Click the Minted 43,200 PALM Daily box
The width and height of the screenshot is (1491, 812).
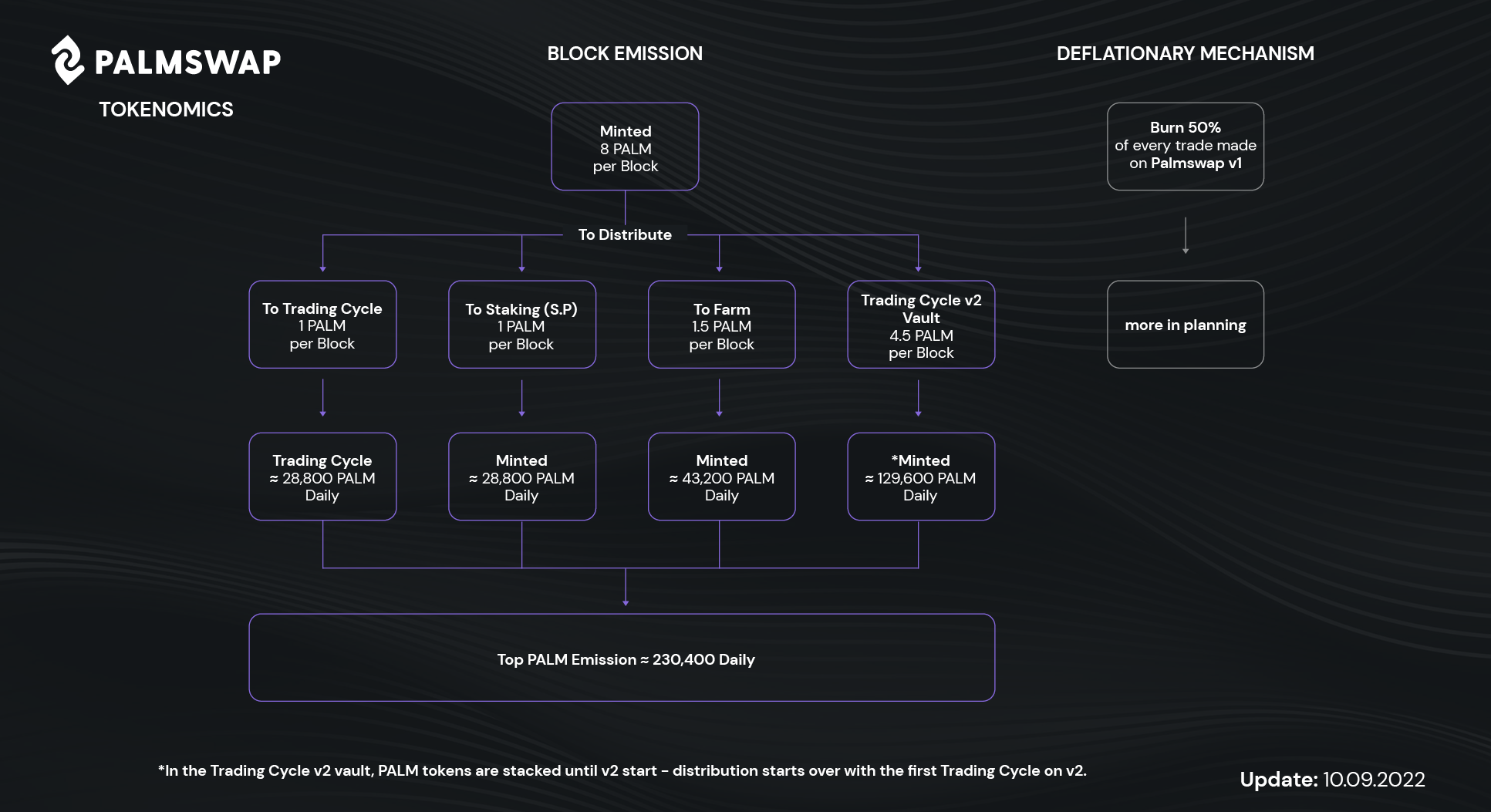pyautogui.click(x=721, y=477)
